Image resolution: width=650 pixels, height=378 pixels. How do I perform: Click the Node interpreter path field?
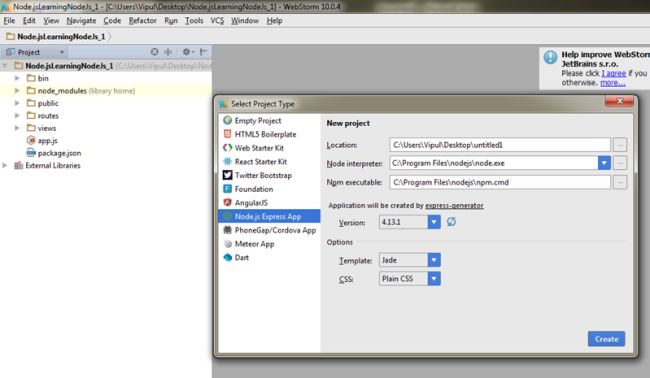coord(493,163)
